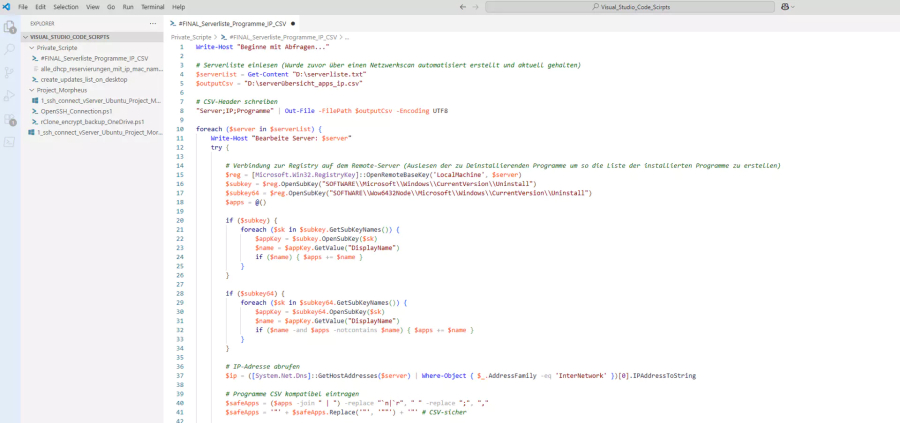The height and width of the screenshot is (423, 900).
Task: Select the #FINAL_Serverliste_Programme_IP_CSV editor tab
Action: tap(230, 22)
